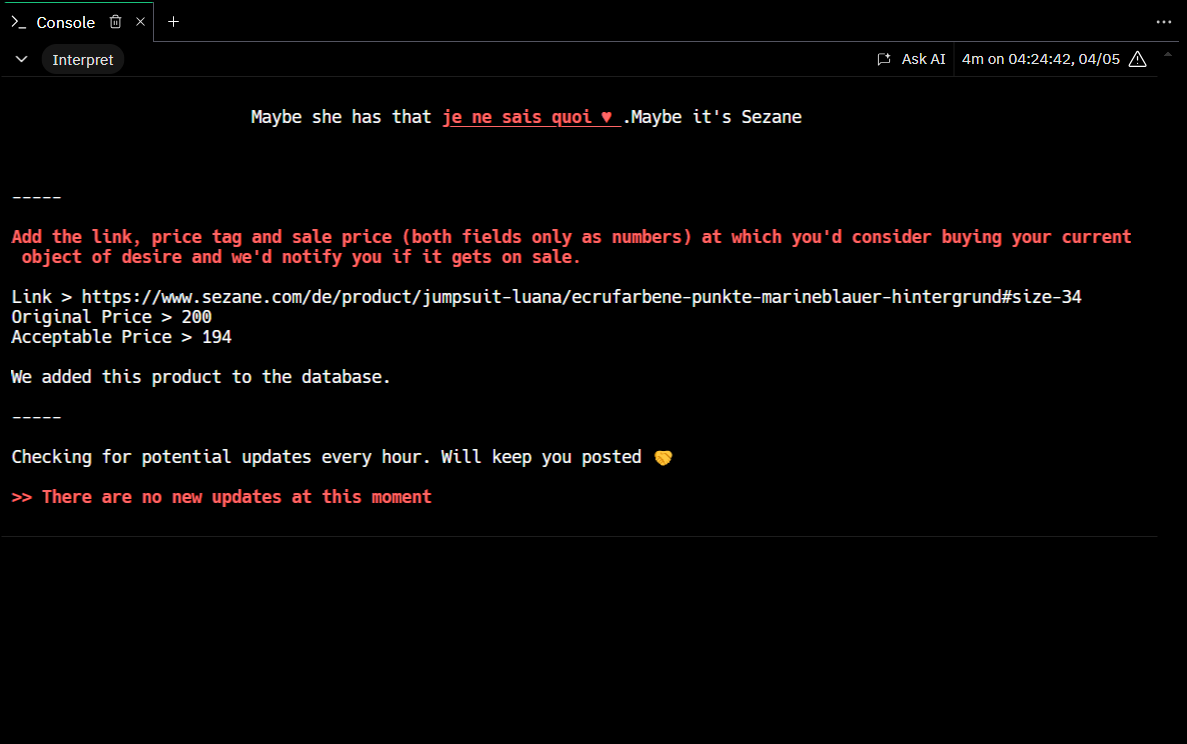1187x744 pixels.
Task: Click the handshake emoji after 'keep you posted'
Action: pos(663,457)
